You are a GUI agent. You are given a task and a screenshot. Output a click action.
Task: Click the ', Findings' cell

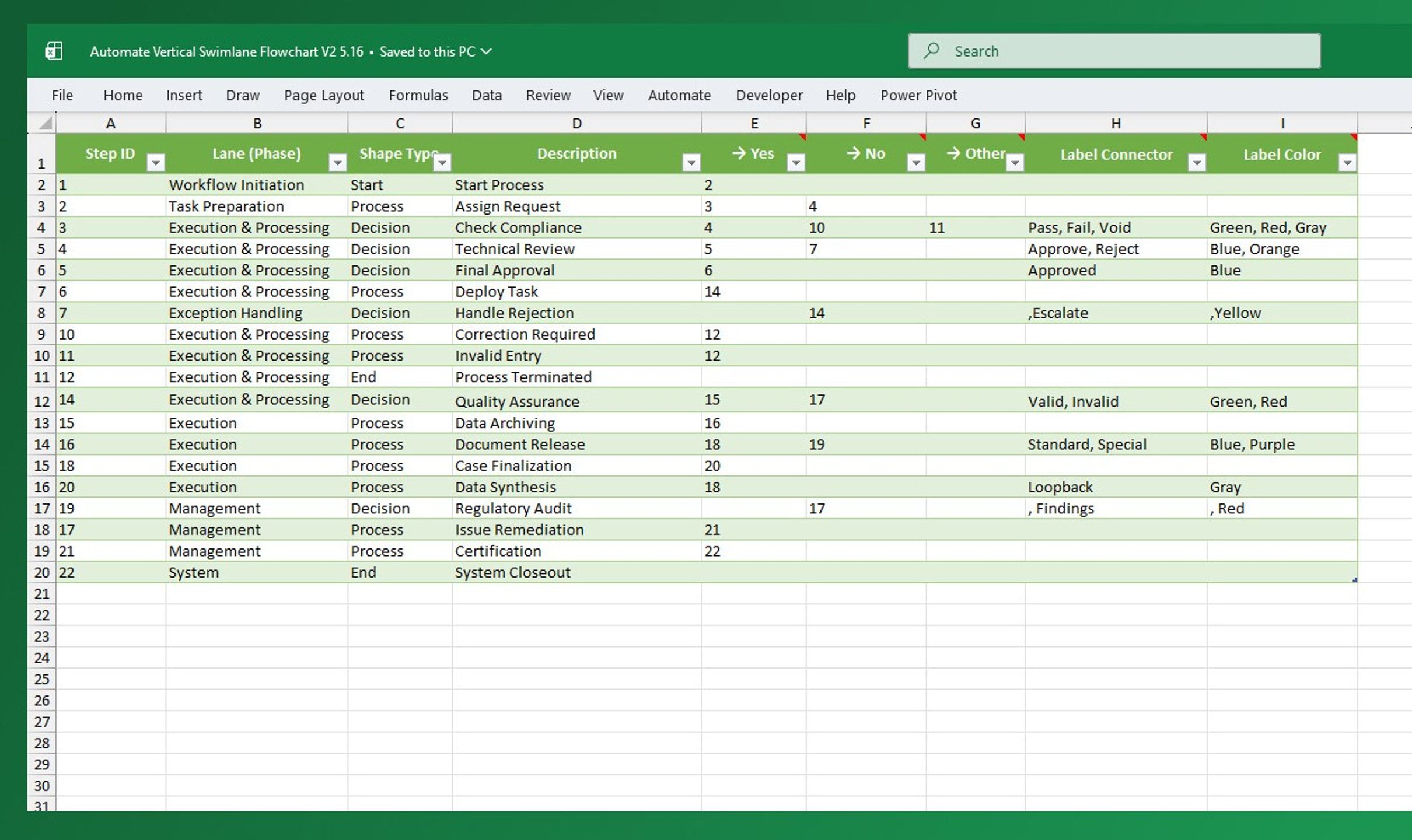point(1116,509)
